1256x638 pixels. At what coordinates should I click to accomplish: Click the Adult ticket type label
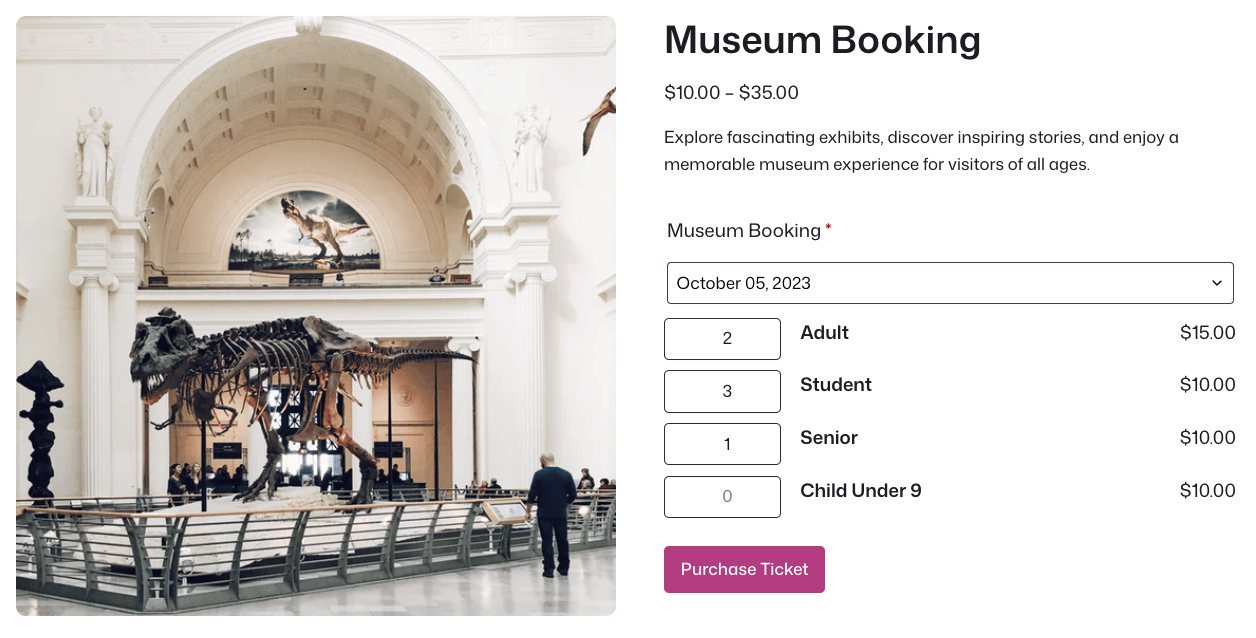pyautogui.click(x=824, y=333)
